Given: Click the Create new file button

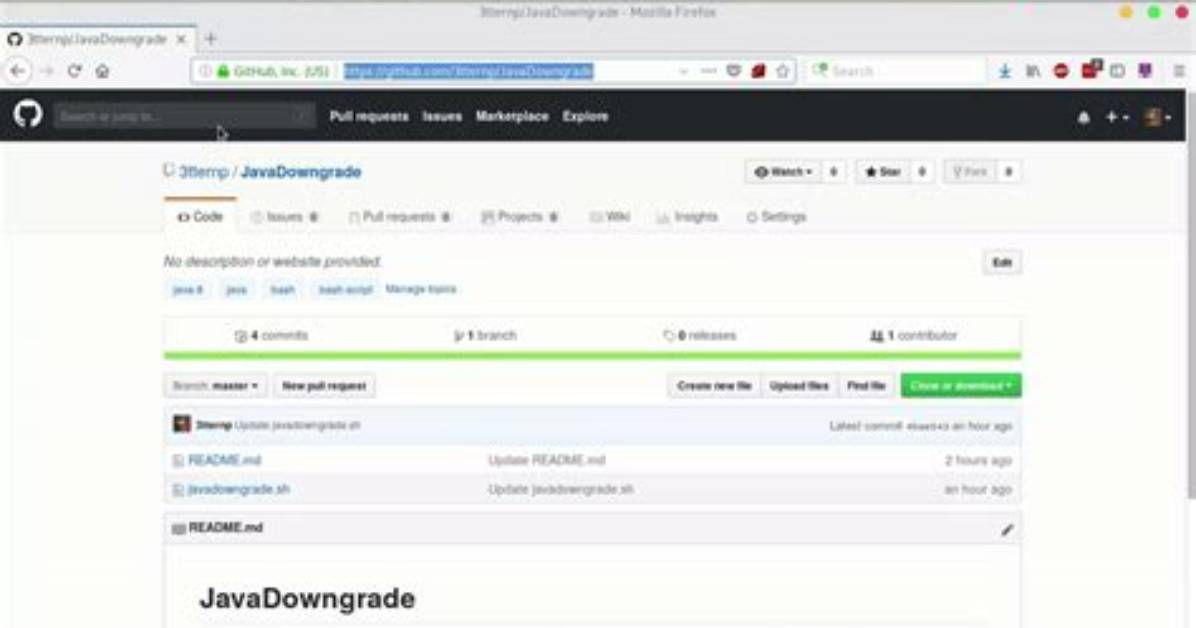Looking at the screenshot, I should [x=714, y=385].
